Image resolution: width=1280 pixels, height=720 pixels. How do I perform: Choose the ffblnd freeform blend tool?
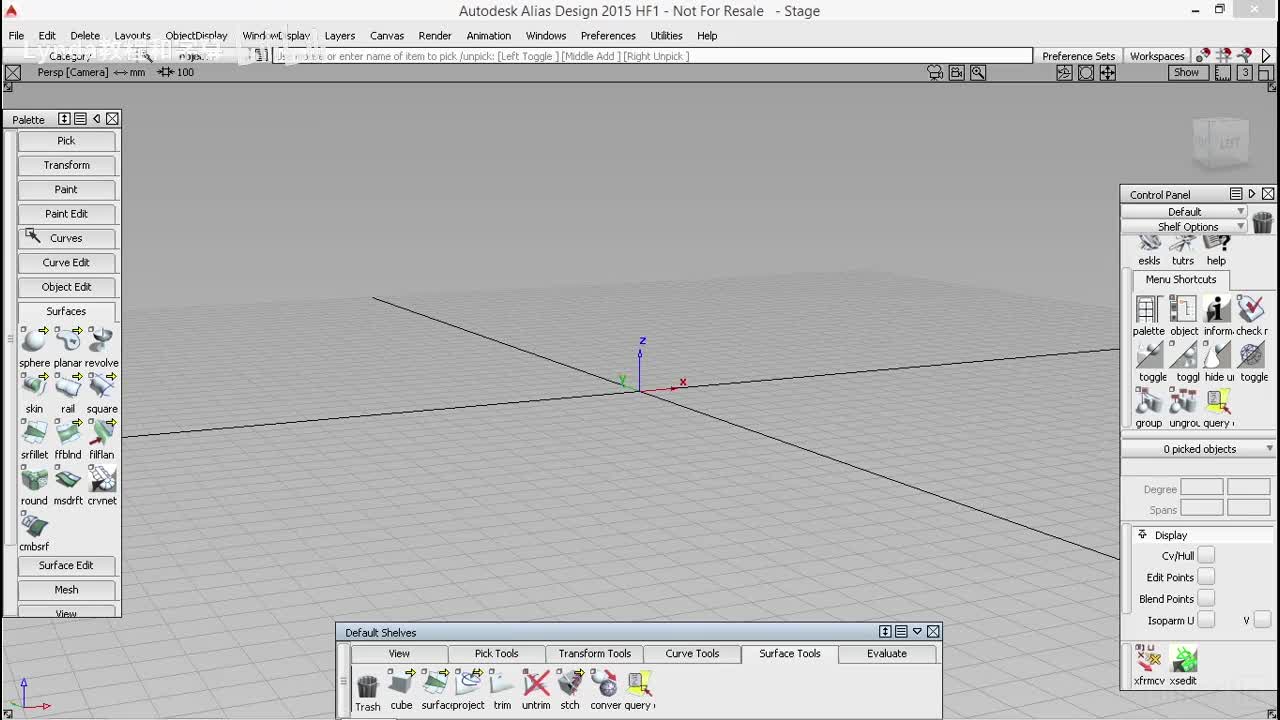pos(68,433)
